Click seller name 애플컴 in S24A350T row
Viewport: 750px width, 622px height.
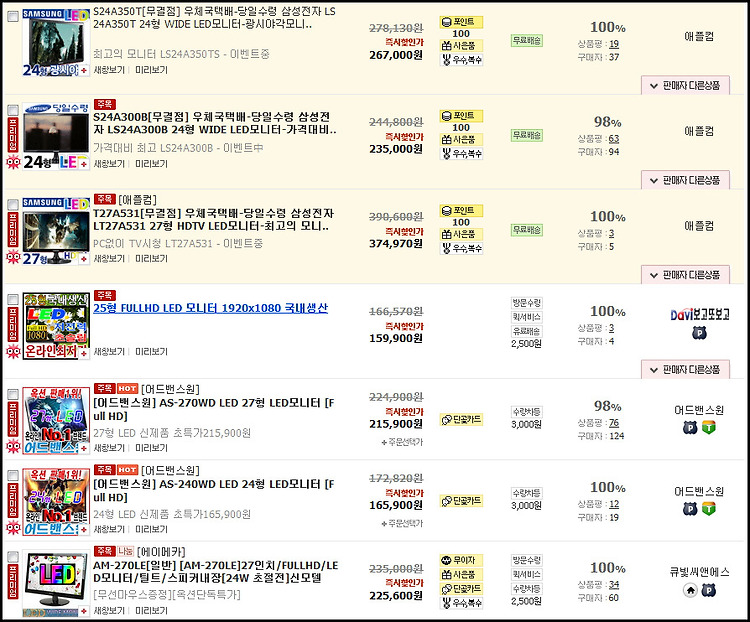pos(699,36)
